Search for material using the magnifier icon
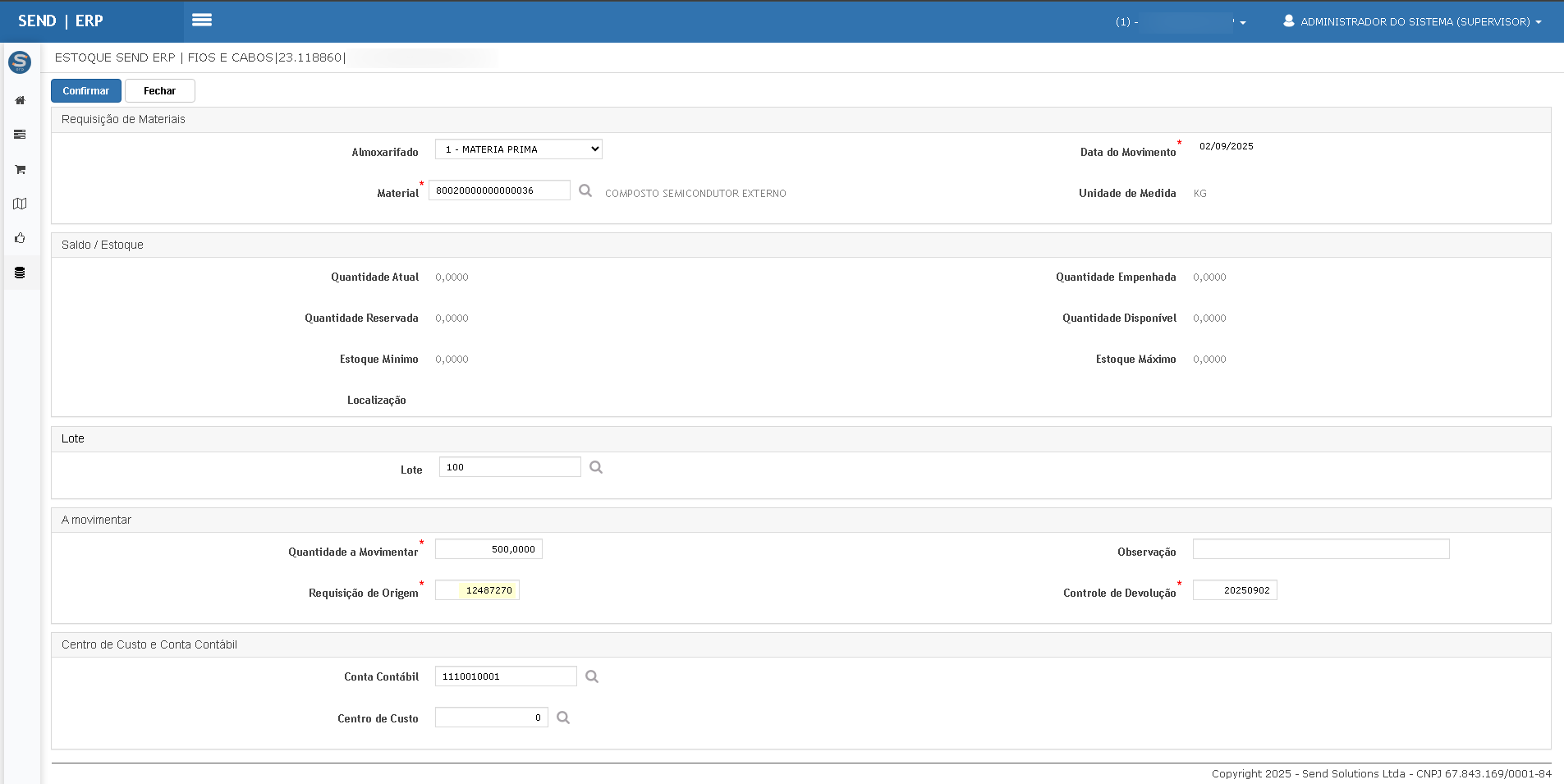This screenshot has height=784, width=1564. [585, 190]
